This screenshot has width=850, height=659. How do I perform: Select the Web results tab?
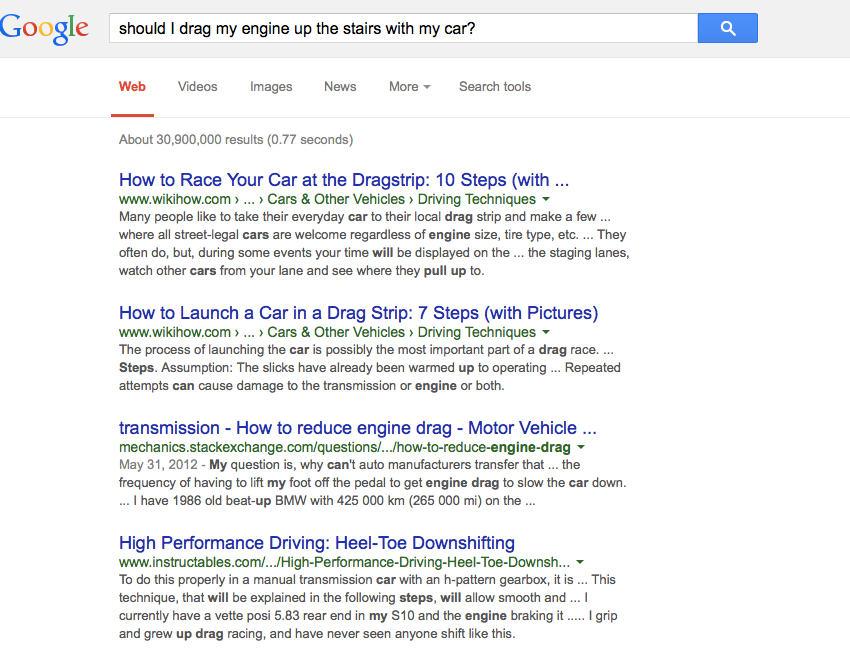(x=132, y=87)
